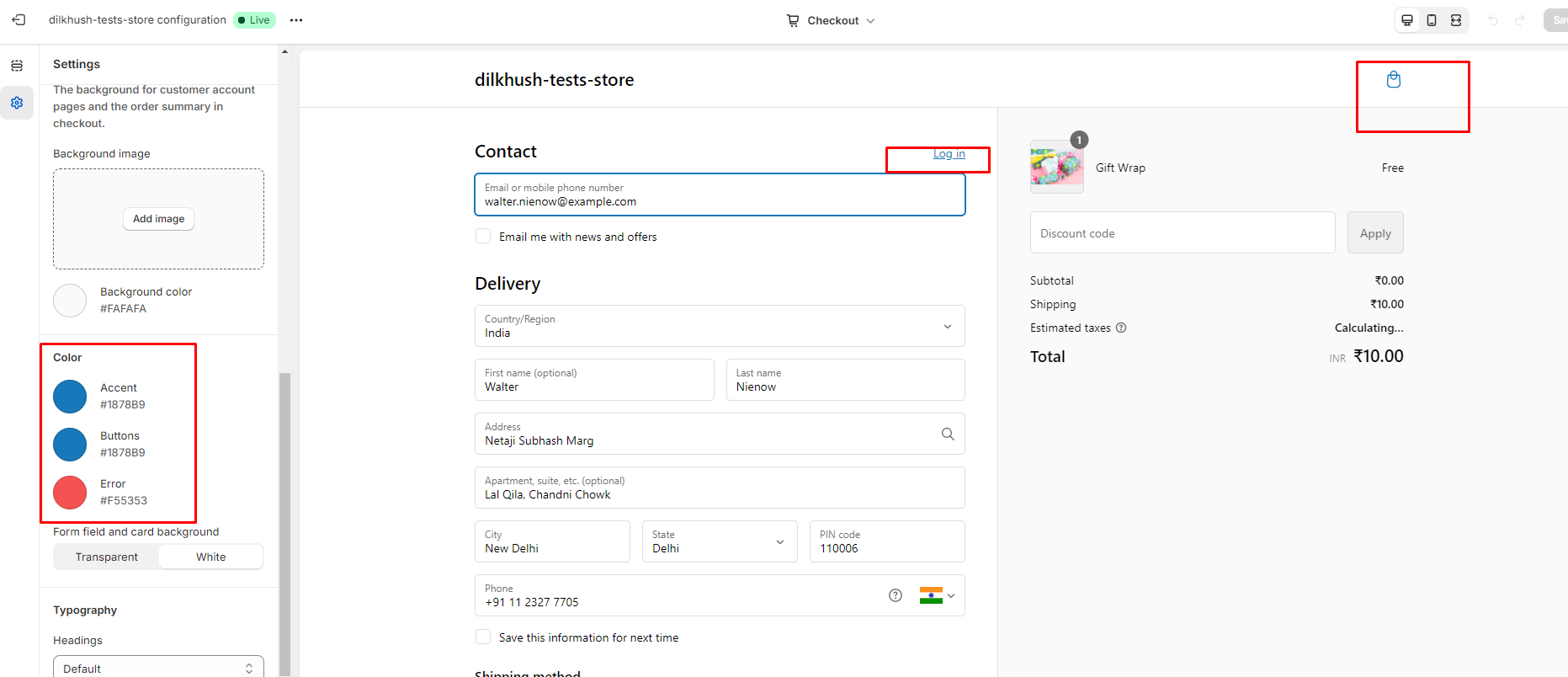The image size is (1568, 677).
Task: Click the PIN code field
Action: coord(887,541)
